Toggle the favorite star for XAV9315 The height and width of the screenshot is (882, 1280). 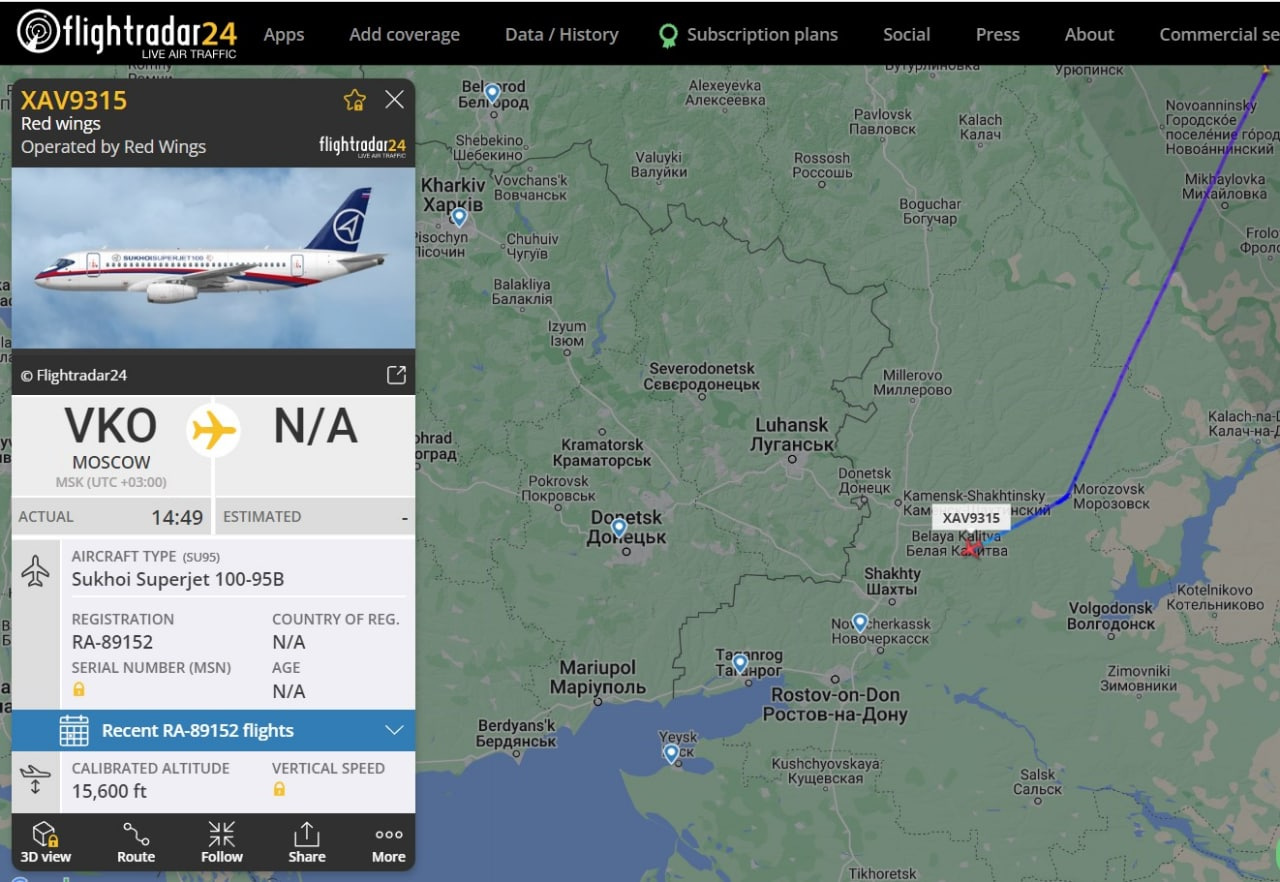click(x=355, y=100)
